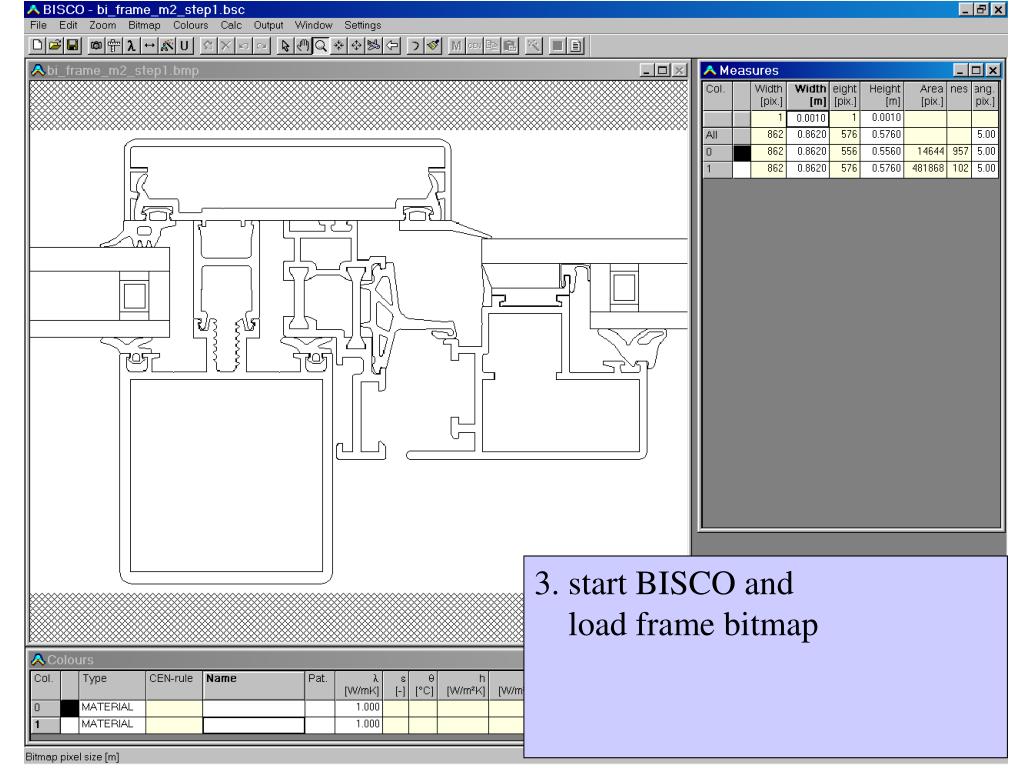Click the Name field for colour 0
Viewport: 1024px width, 768px height.
(253, 707)
